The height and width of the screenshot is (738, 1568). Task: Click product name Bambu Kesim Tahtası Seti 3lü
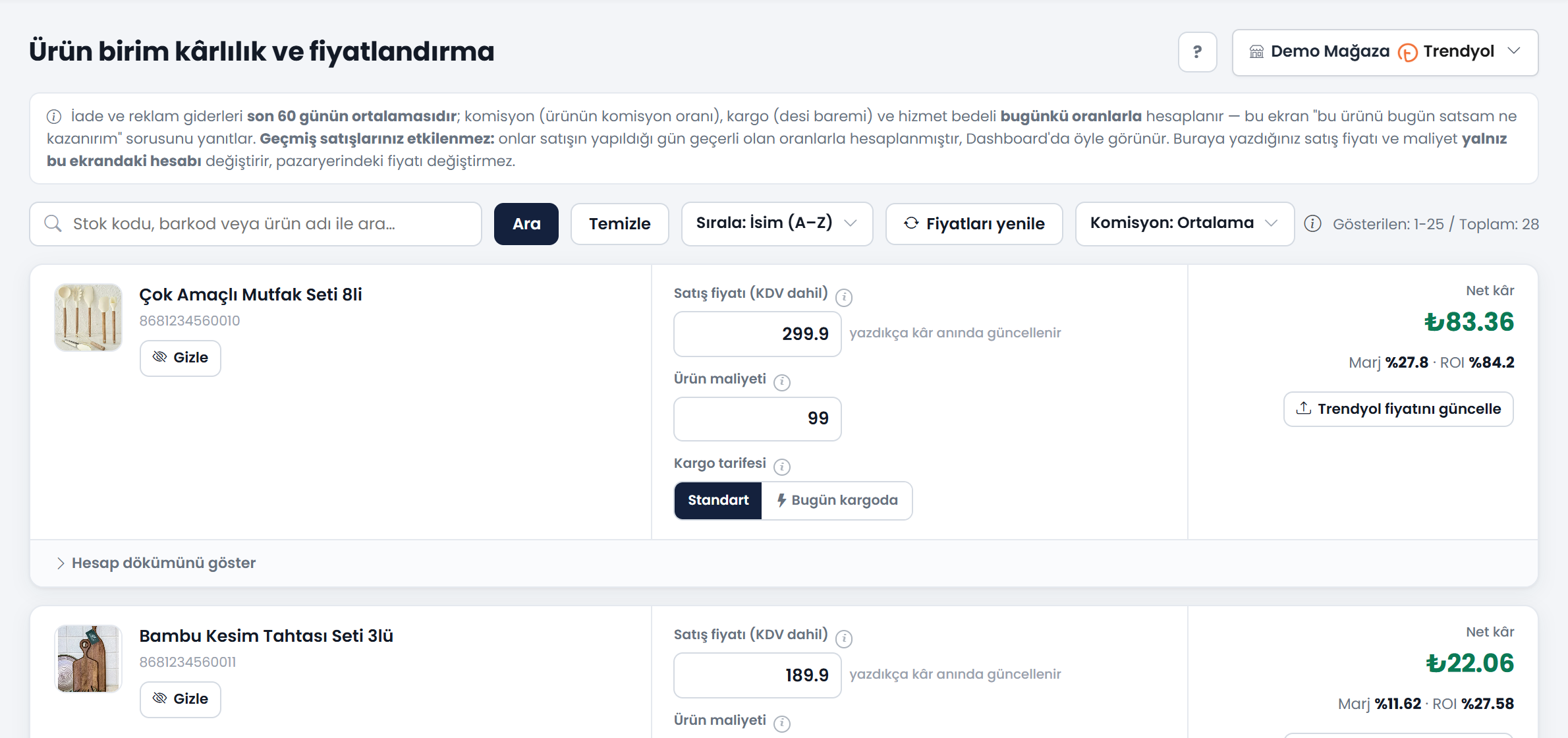coord(266,636)
